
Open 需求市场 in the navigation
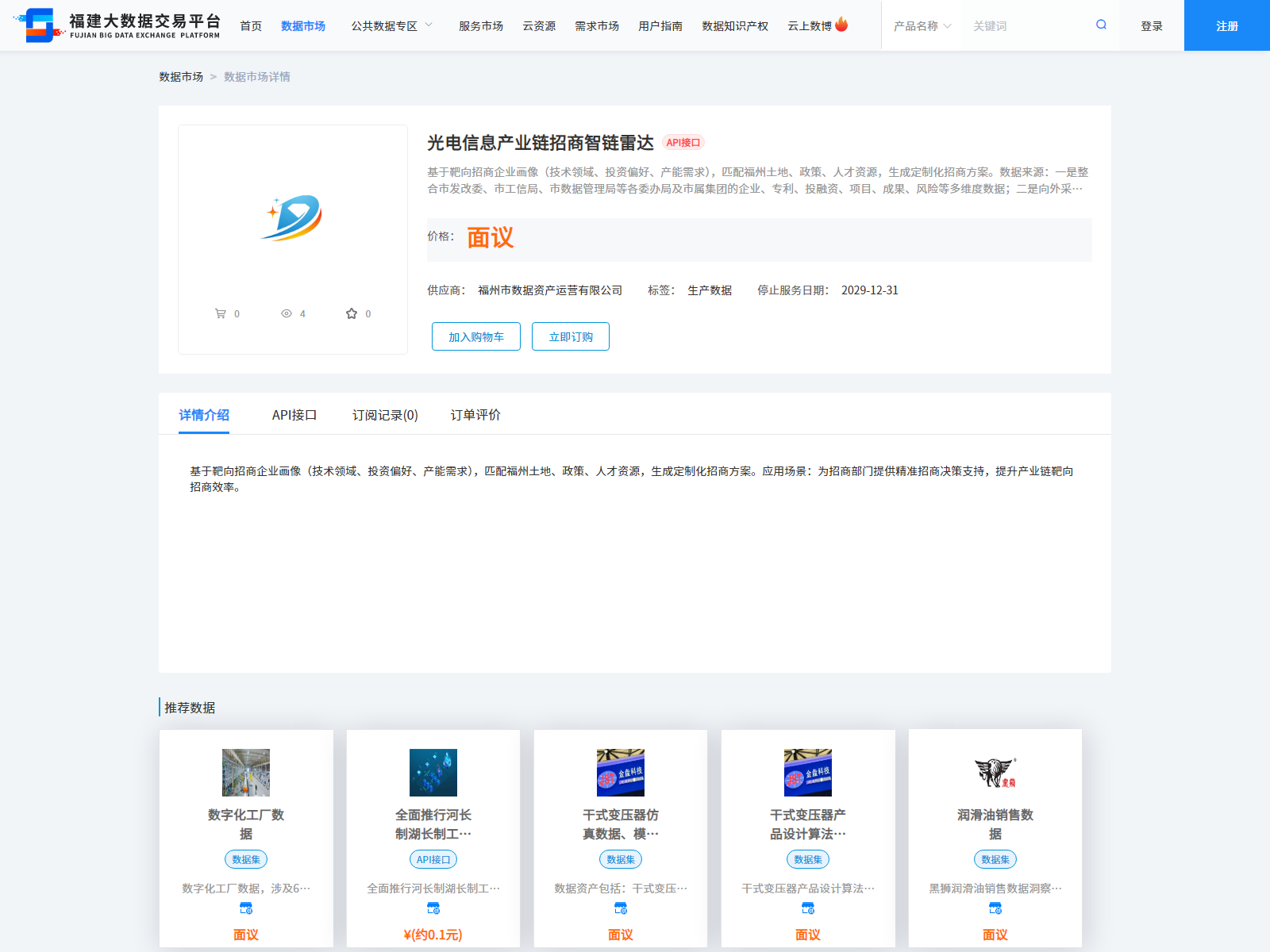point(597,25)
